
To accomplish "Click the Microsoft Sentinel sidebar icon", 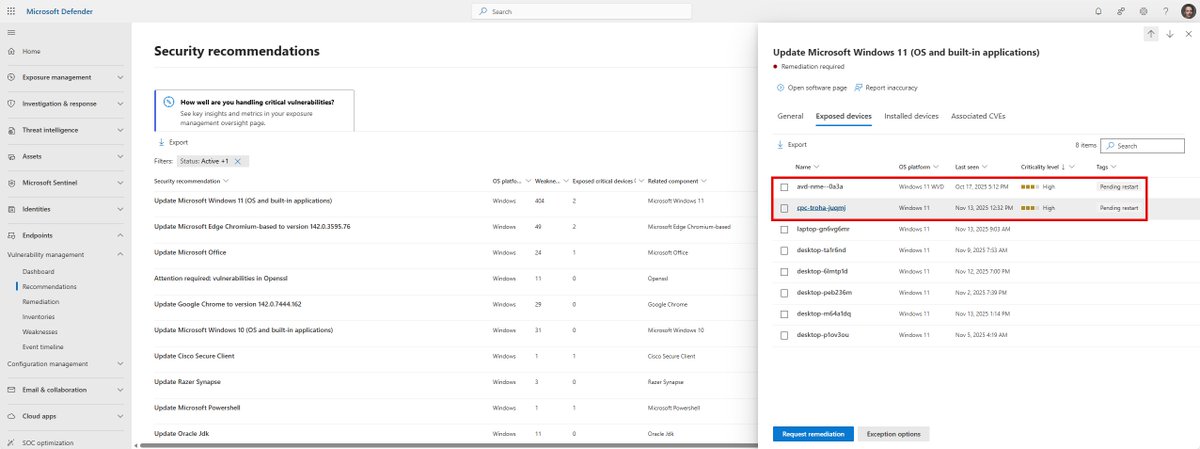I will click(12, 183).
